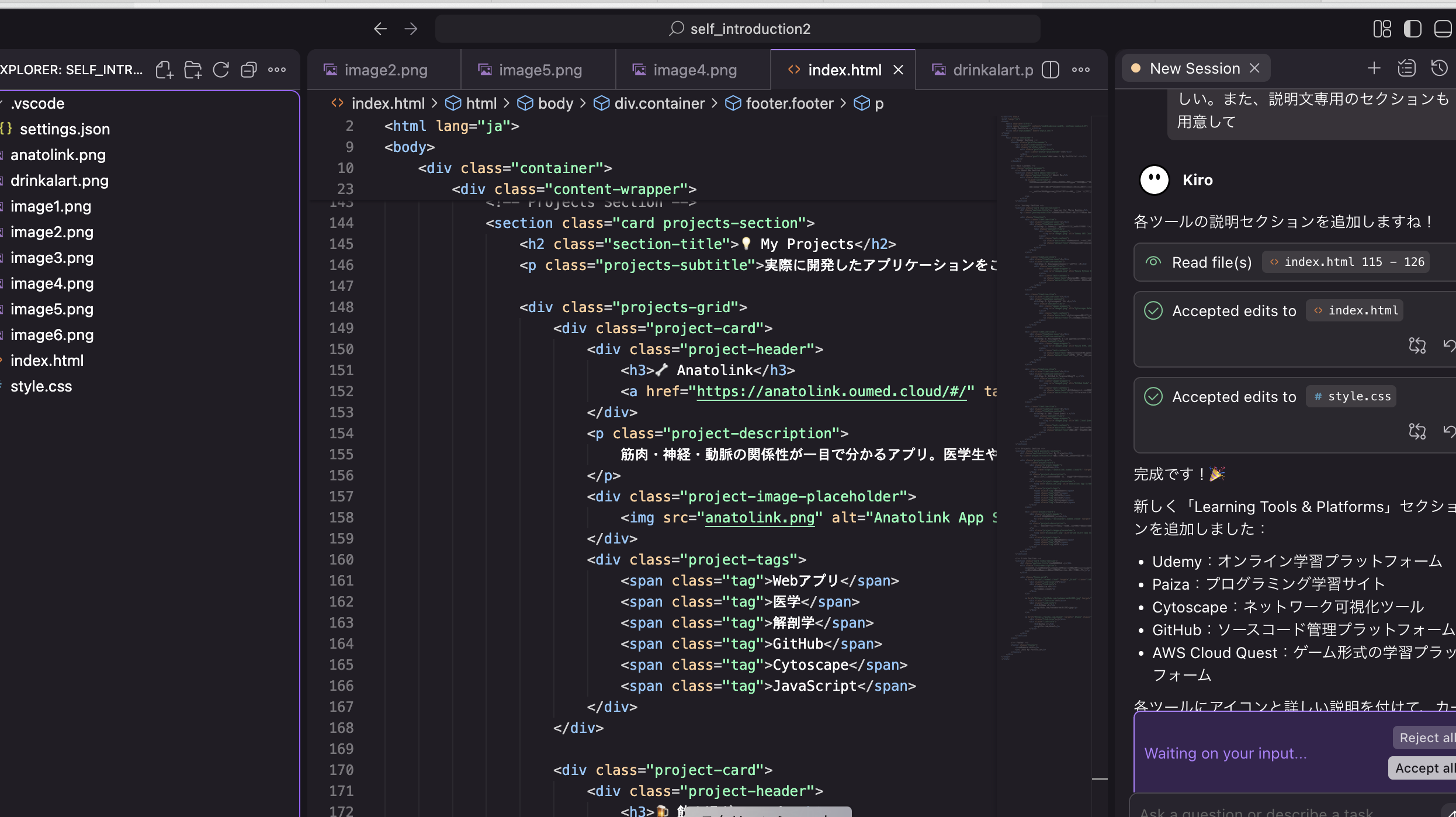1456x817 pixels.
Task: Click the New Folder icon in Explorer
Action: tap(192, 70)
